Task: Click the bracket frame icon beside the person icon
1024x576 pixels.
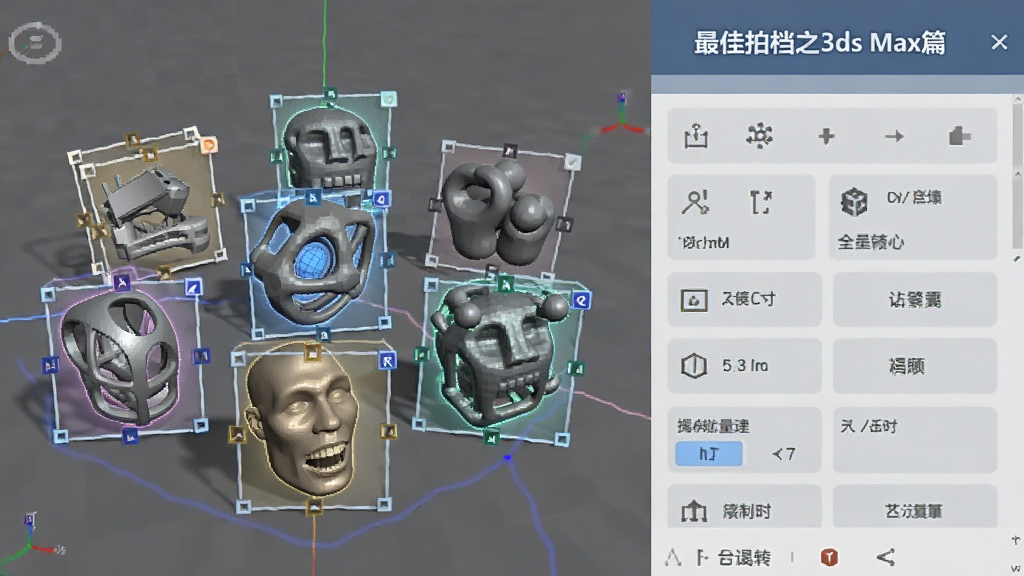Action: click(761, 202)
